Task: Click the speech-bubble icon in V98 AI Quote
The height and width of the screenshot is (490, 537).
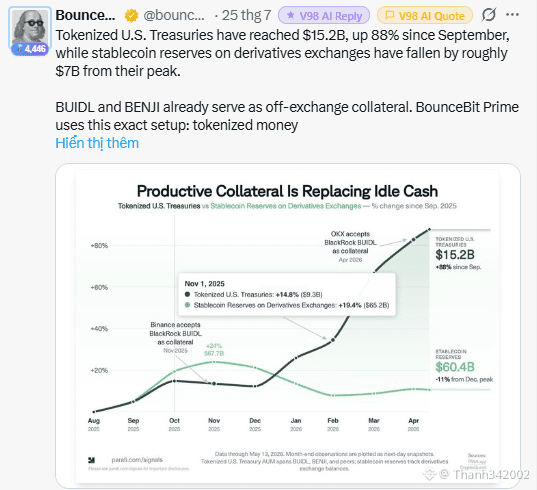Action: click(389, 15)
